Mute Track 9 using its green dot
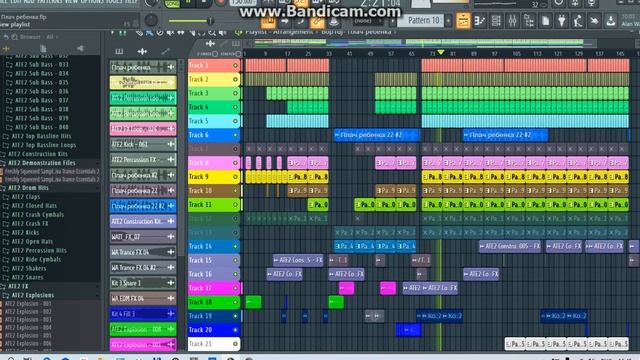The image size is (640, 360). click(235, 177)
